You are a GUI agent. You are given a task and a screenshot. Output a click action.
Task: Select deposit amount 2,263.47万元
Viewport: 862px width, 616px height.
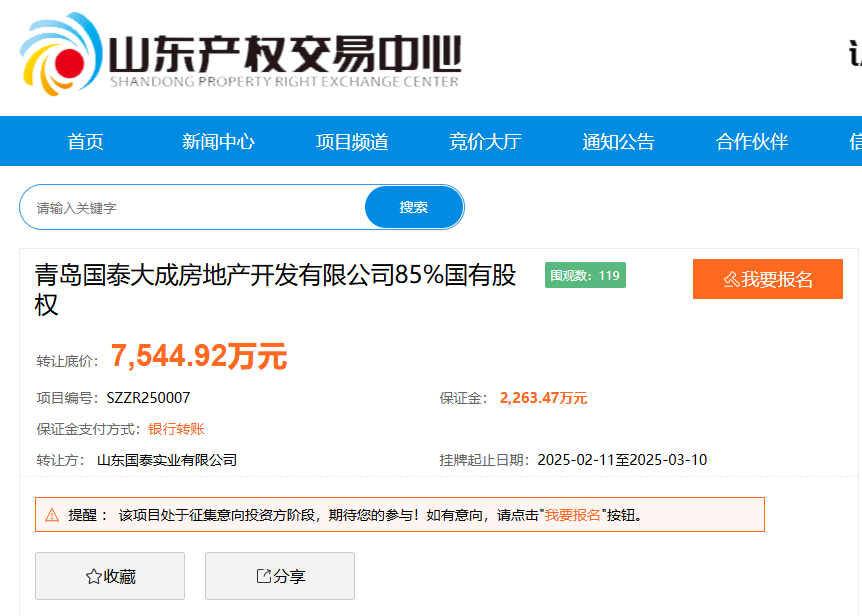(x=543, y=398)
